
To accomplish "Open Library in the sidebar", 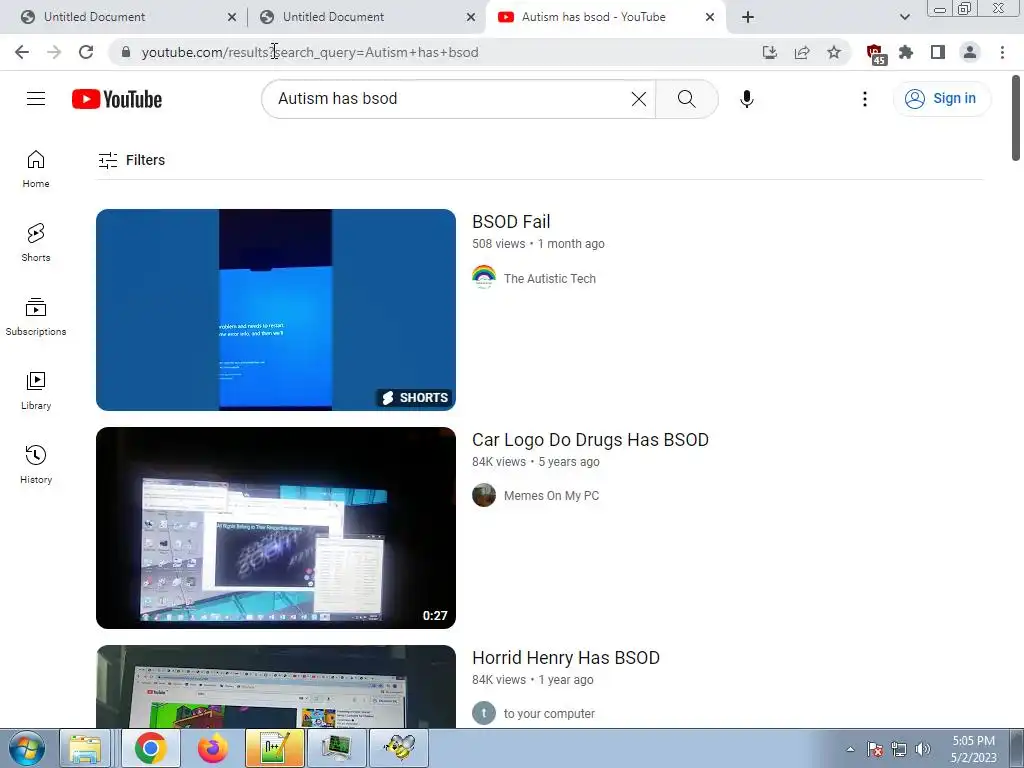I will 36,391.
